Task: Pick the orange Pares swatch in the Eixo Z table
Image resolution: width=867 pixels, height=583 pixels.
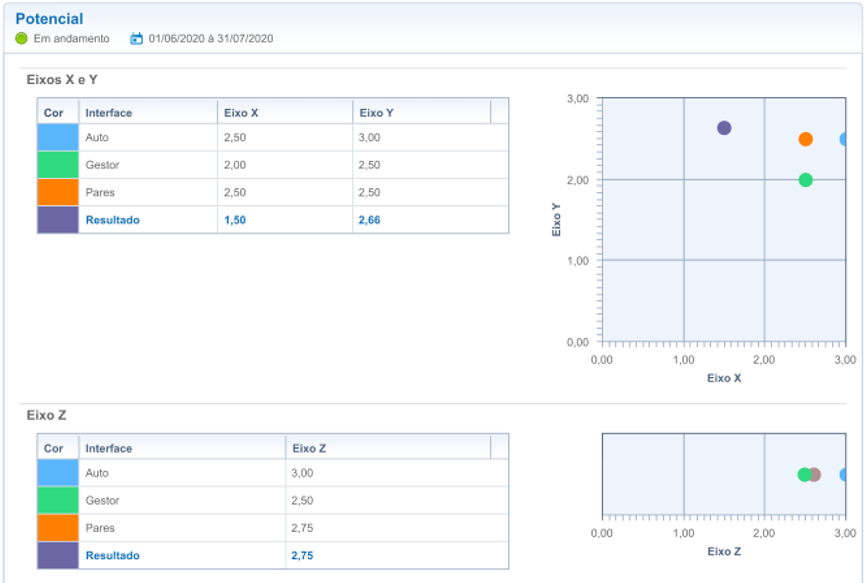Action: click(57, 528)
